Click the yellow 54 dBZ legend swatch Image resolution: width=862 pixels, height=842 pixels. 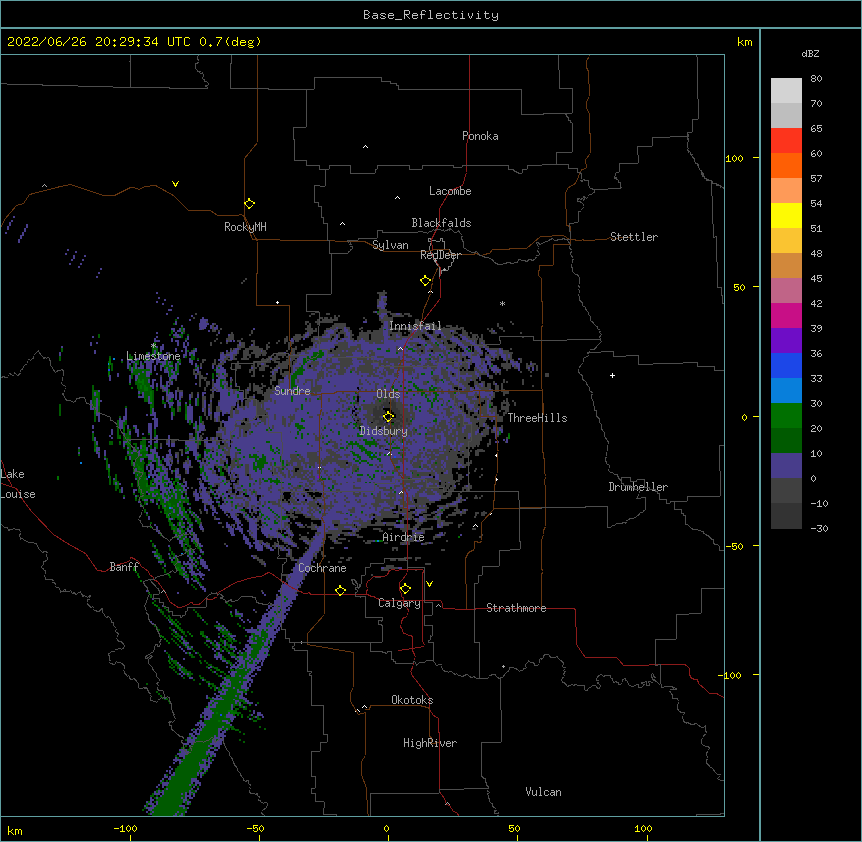pyautogui.click(x=786, y=215)
